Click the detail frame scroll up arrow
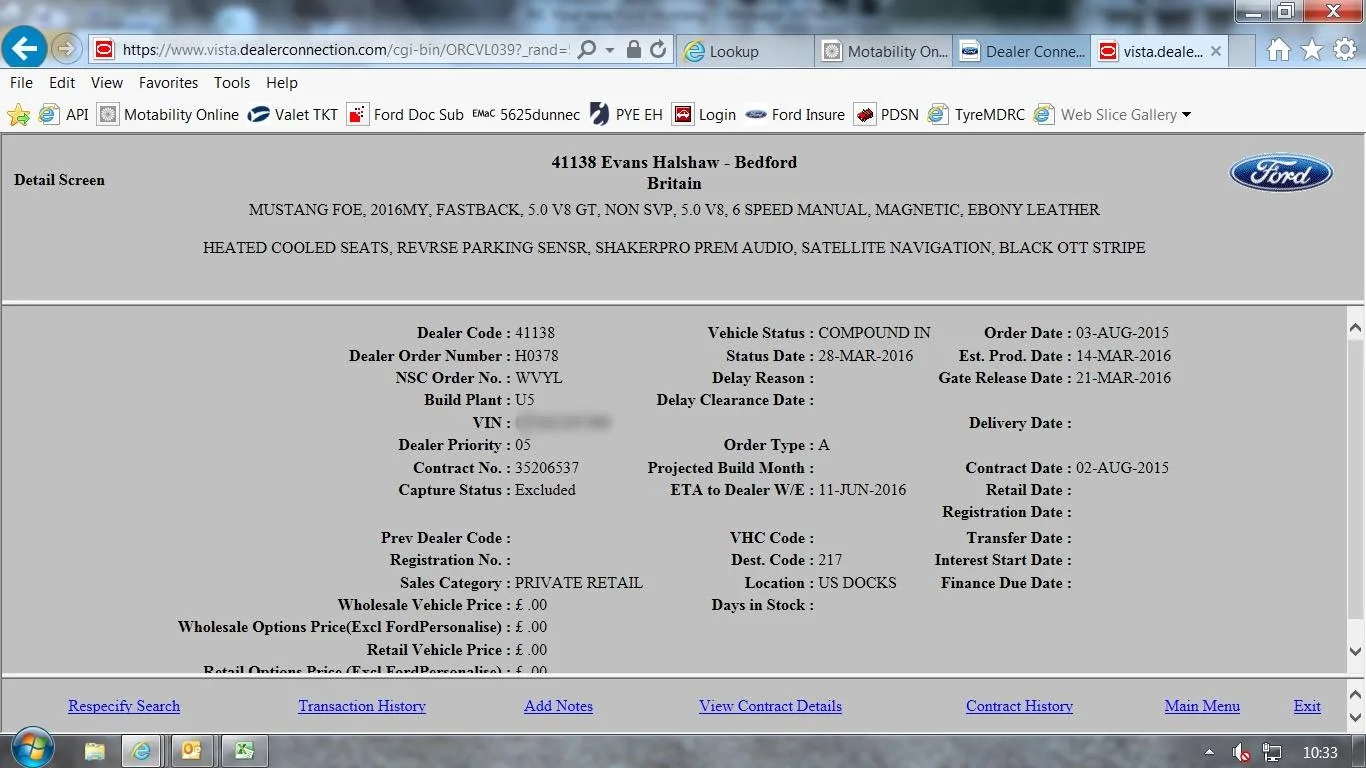 pyautogui.click(x=1356, y=326)
